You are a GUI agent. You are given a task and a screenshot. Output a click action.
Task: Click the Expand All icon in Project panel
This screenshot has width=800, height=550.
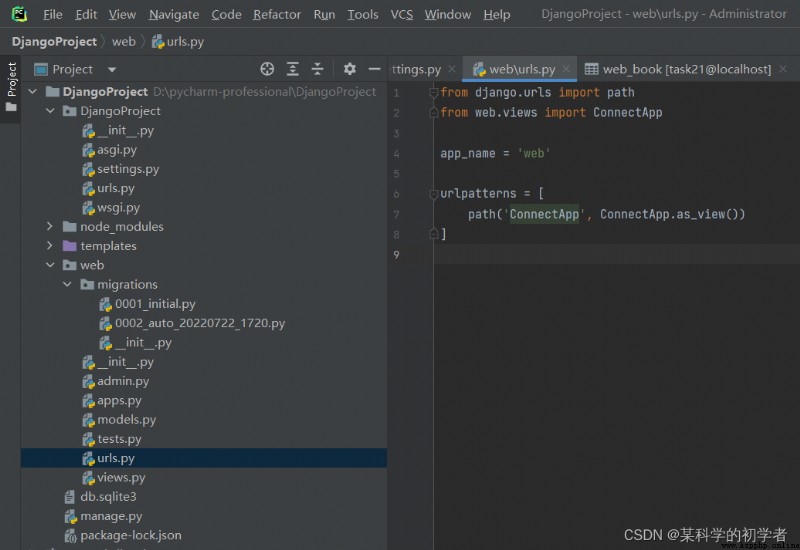(x=292, y=69)
